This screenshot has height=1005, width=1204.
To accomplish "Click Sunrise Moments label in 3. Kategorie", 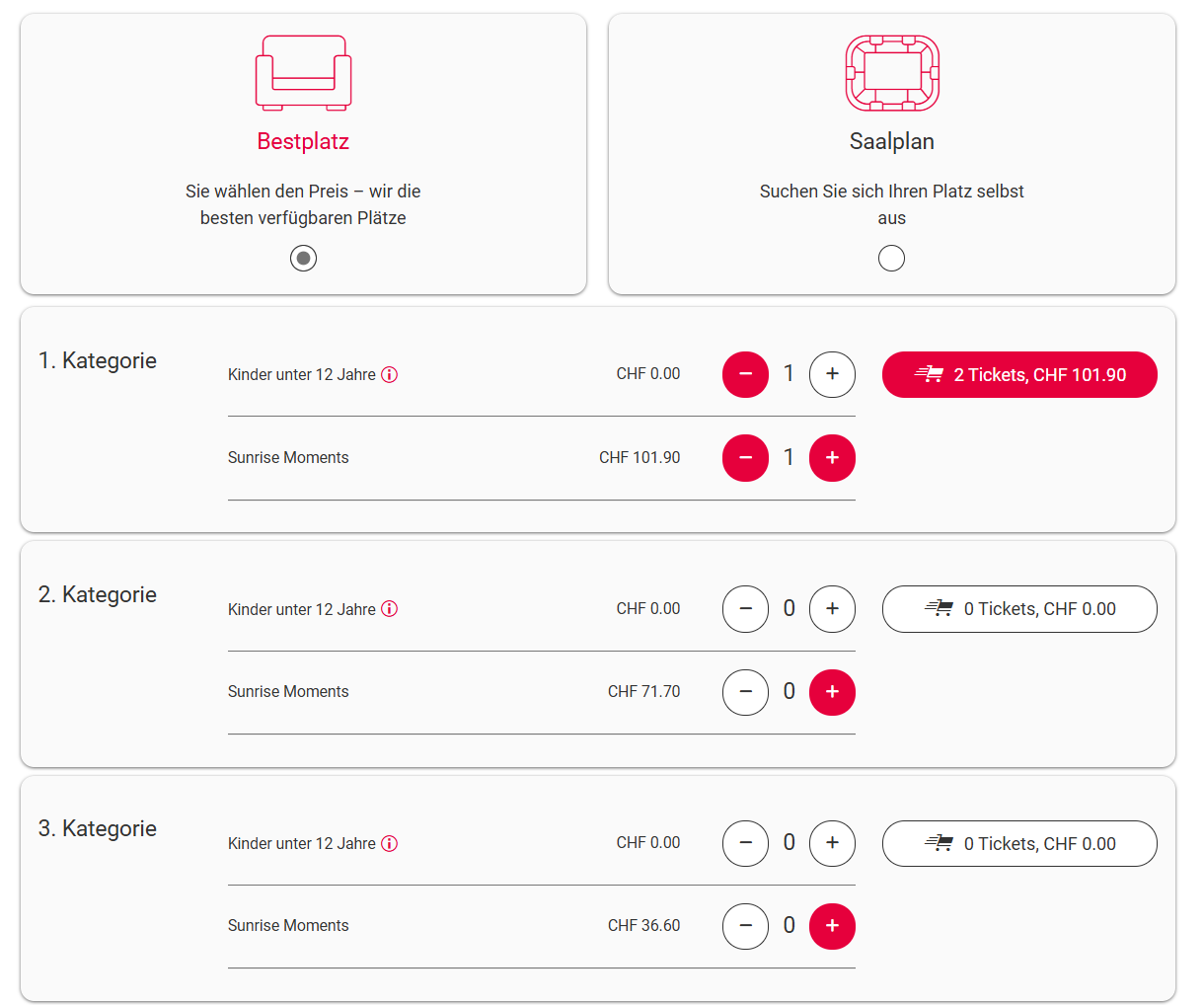I will (x=288, y=925).
